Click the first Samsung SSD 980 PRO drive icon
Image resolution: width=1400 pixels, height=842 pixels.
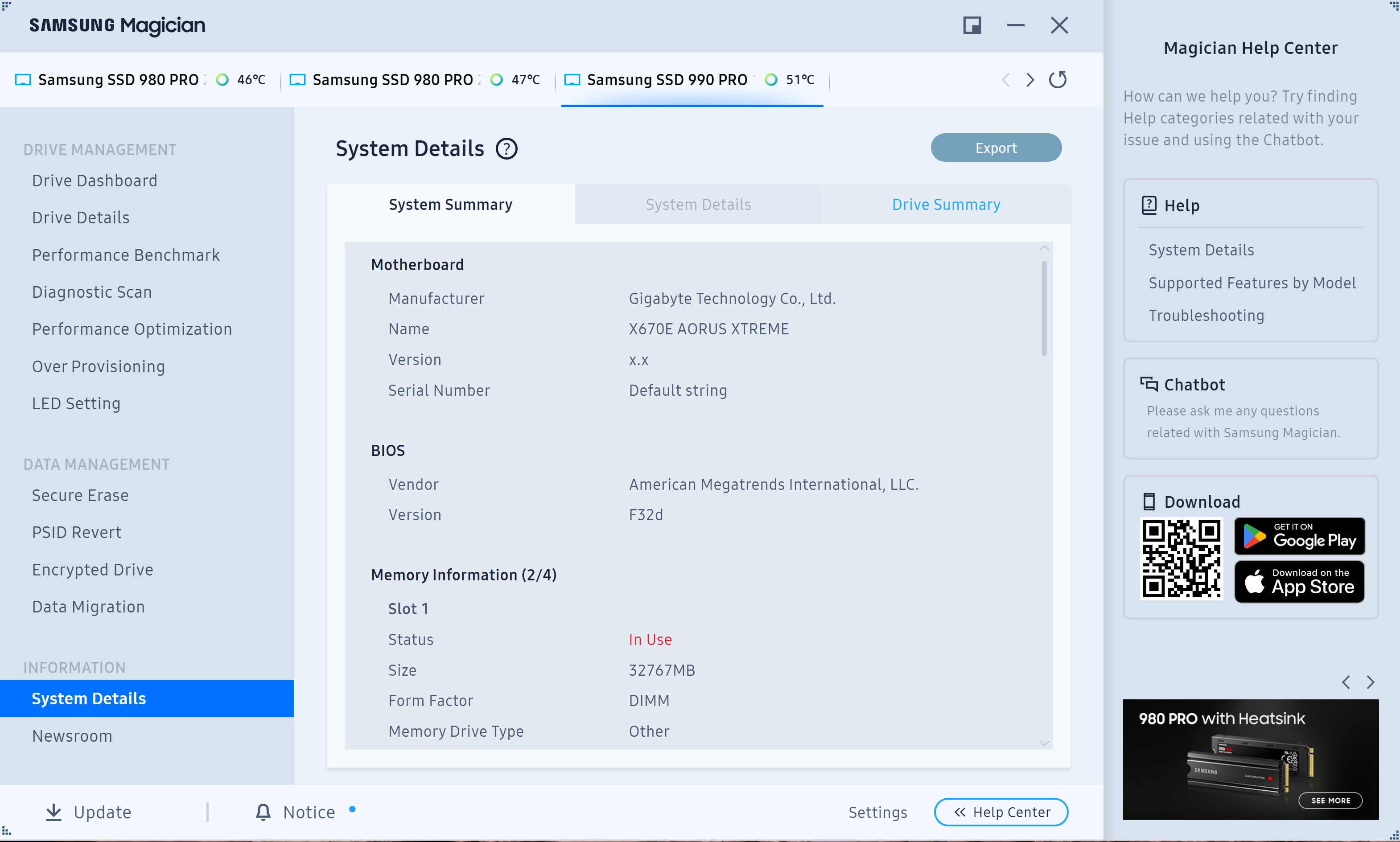(x=23, y=79)
